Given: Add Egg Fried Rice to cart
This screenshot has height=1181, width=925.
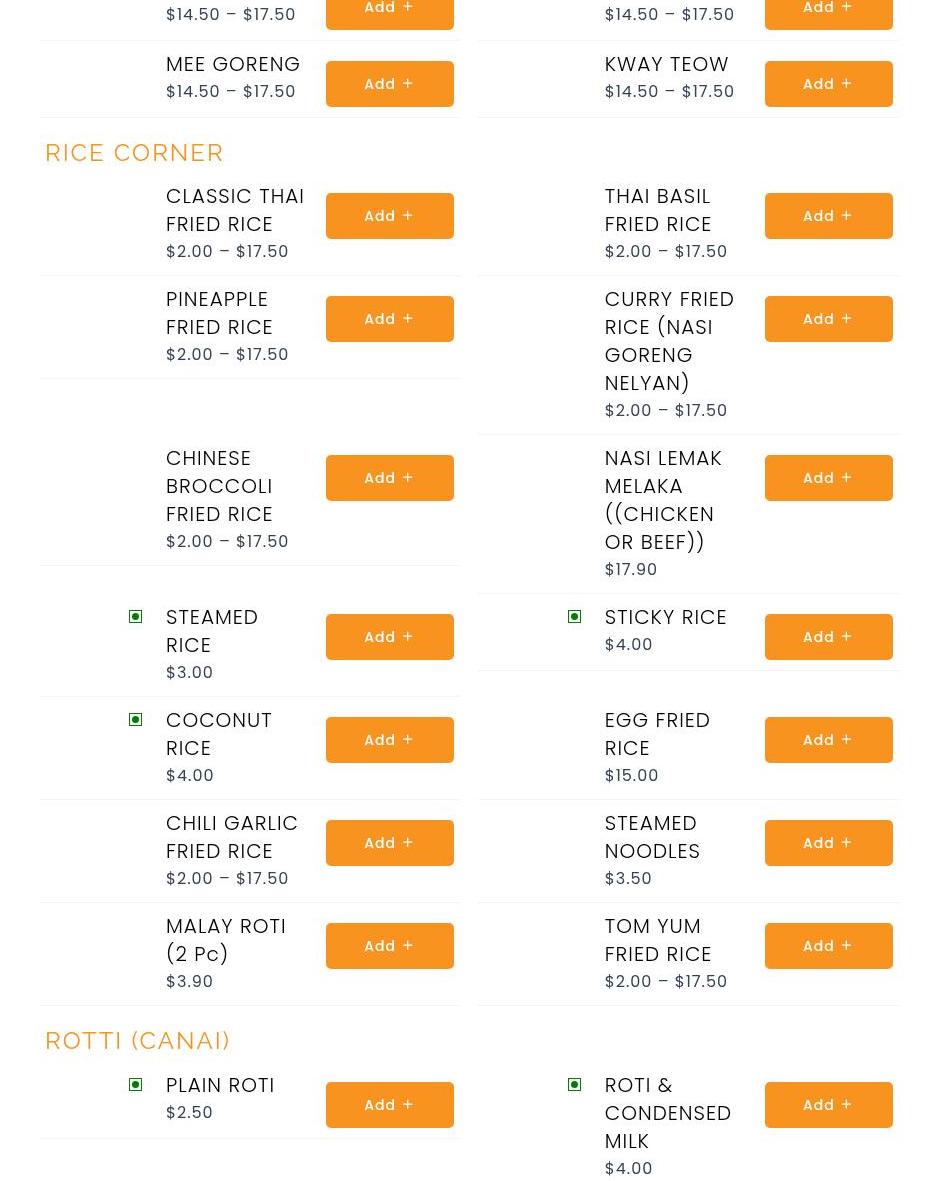Looking at the screenshot, I should coord(828,740).
